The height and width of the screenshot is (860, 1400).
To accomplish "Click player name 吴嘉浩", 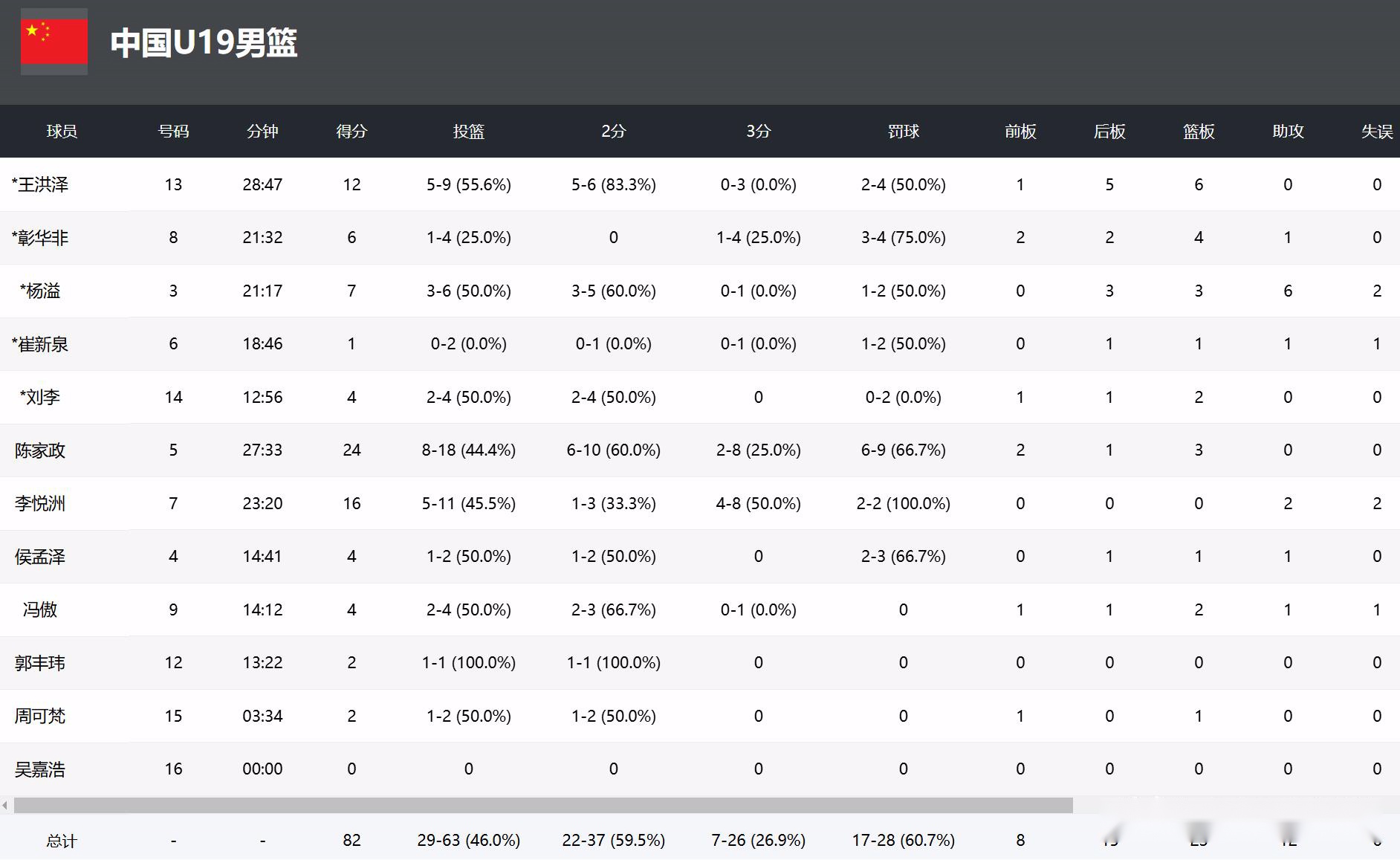I will point(40,769).
